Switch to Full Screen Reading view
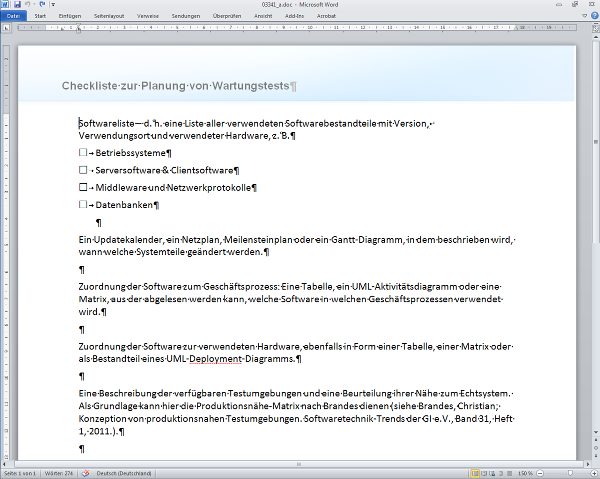Viewport: 600px width, 479px height. point(482,473)
